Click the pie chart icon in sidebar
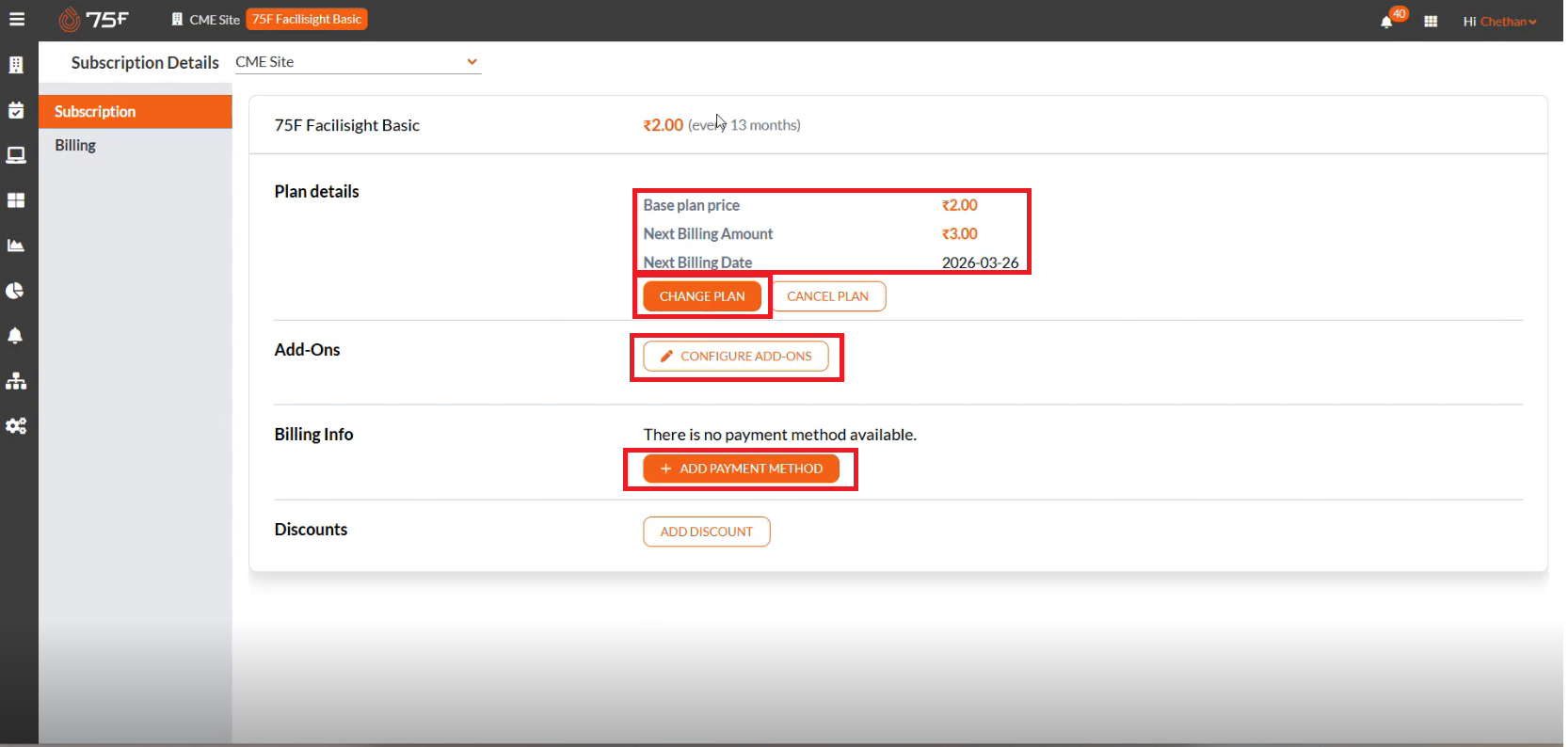Screen dimensions: 1568x747 pyautogui.click(x=16, y=291)
